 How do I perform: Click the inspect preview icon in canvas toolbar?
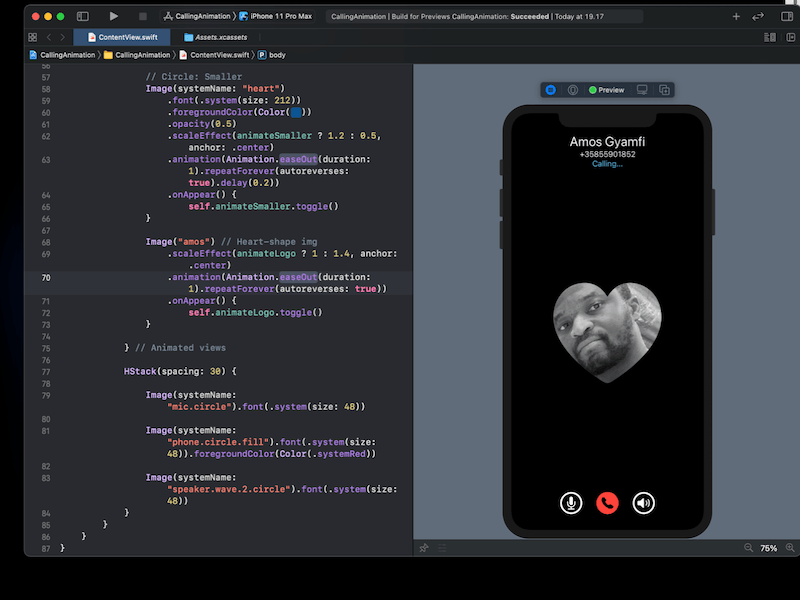571,89
